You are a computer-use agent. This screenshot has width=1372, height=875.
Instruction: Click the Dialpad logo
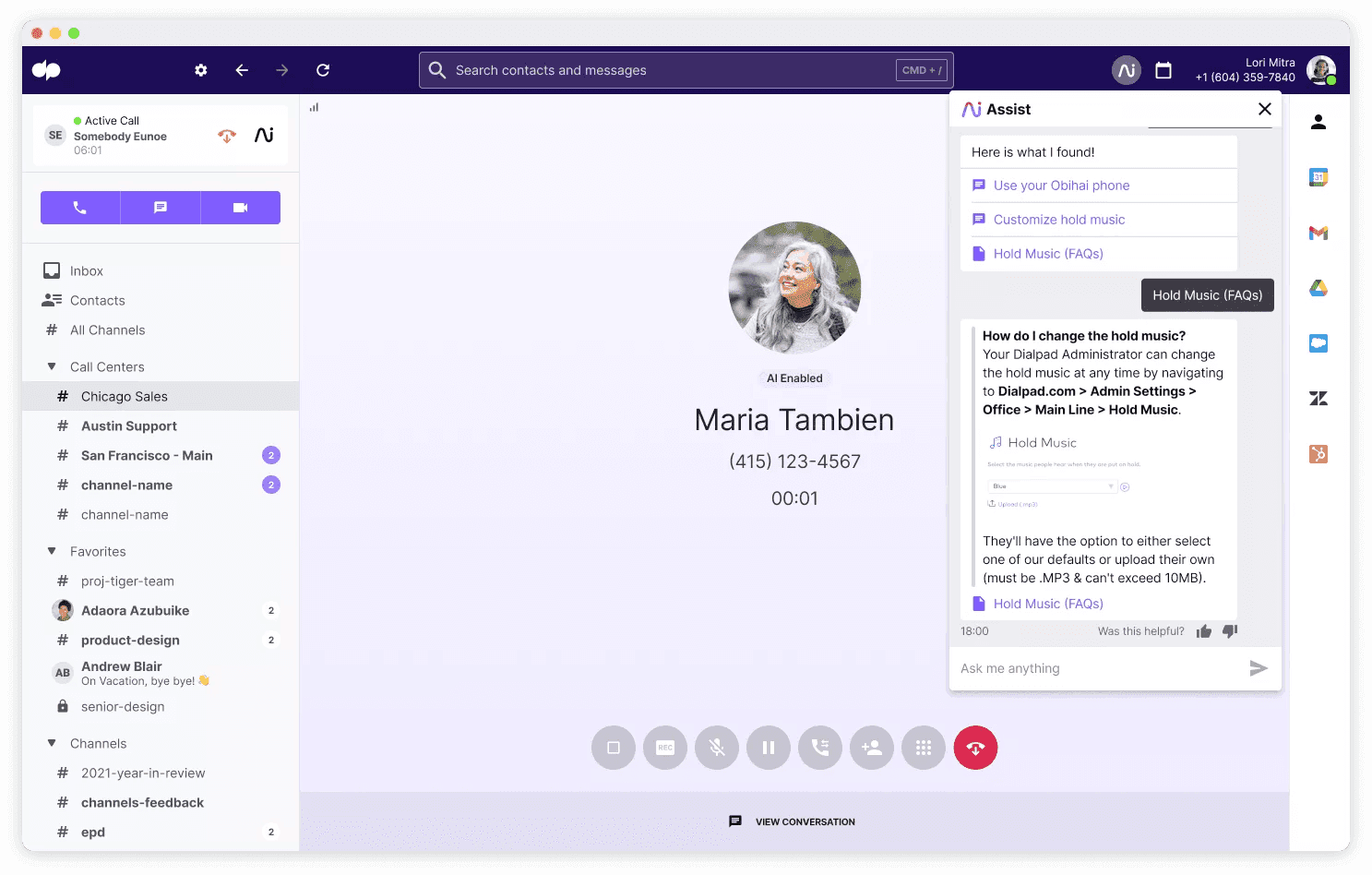(x=46, y=70)
